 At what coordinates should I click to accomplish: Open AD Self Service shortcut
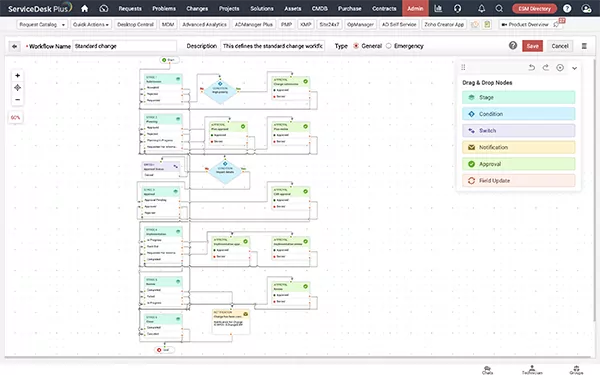point(399,24)
